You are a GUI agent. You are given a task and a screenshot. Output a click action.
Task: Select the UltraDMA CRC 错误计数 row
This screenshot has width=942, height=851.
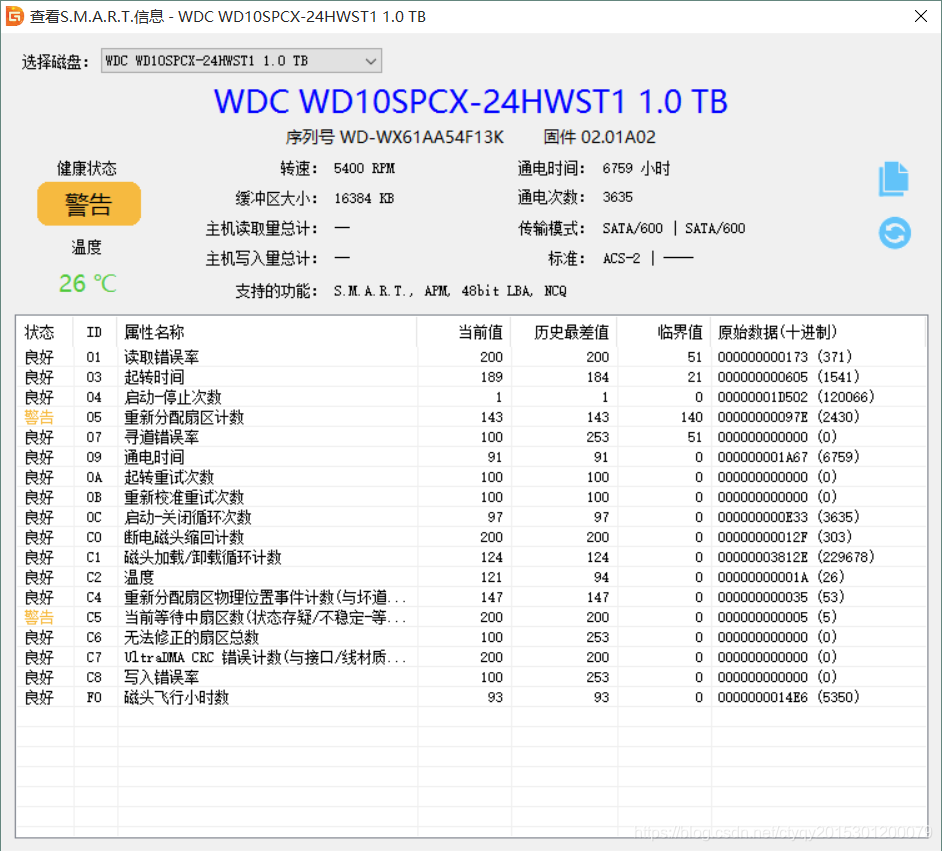471,657
